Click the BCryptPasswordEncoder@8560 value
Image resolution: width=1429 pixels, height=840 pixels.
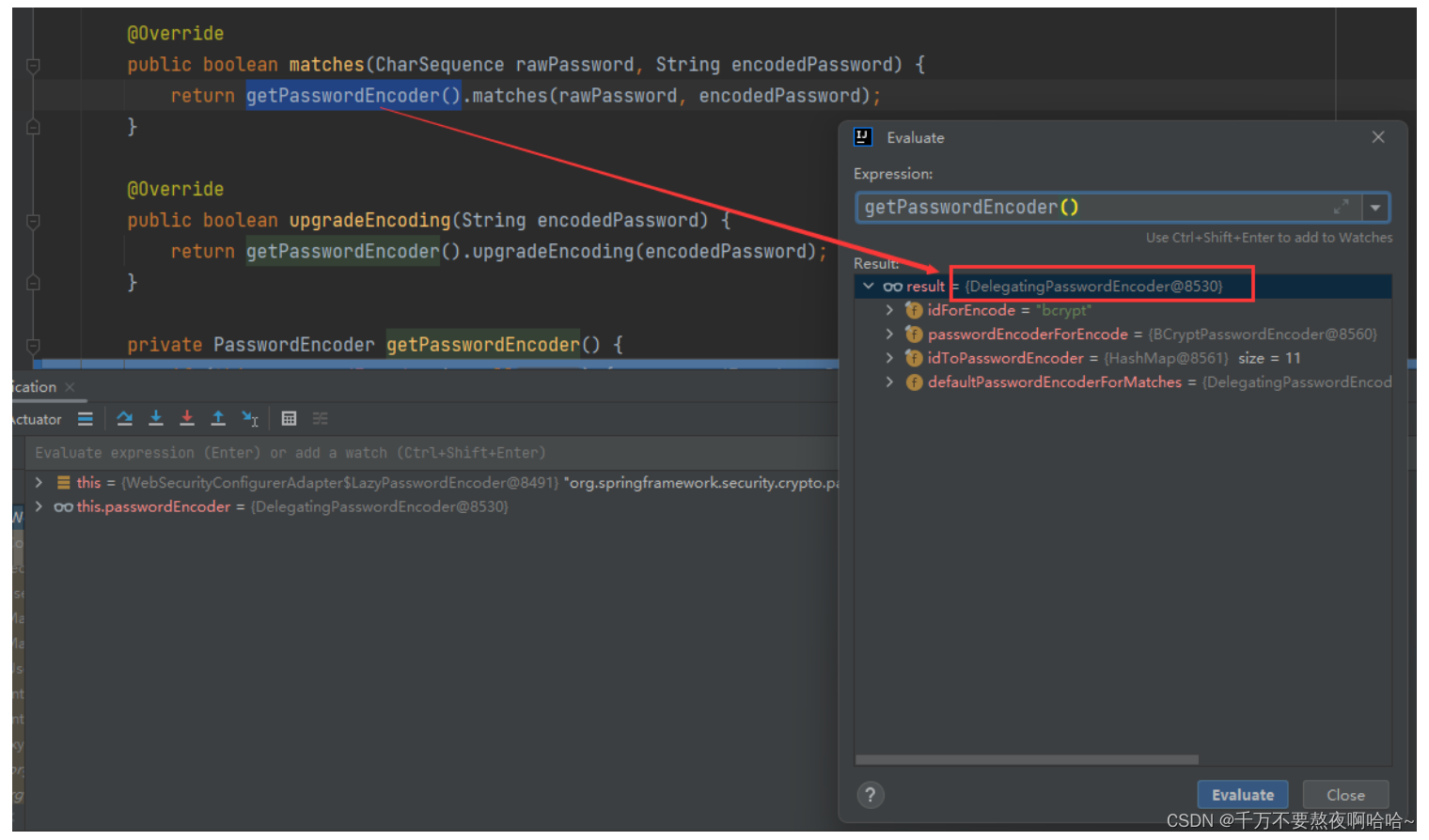pyautogui.click(x=1262, y=334)
